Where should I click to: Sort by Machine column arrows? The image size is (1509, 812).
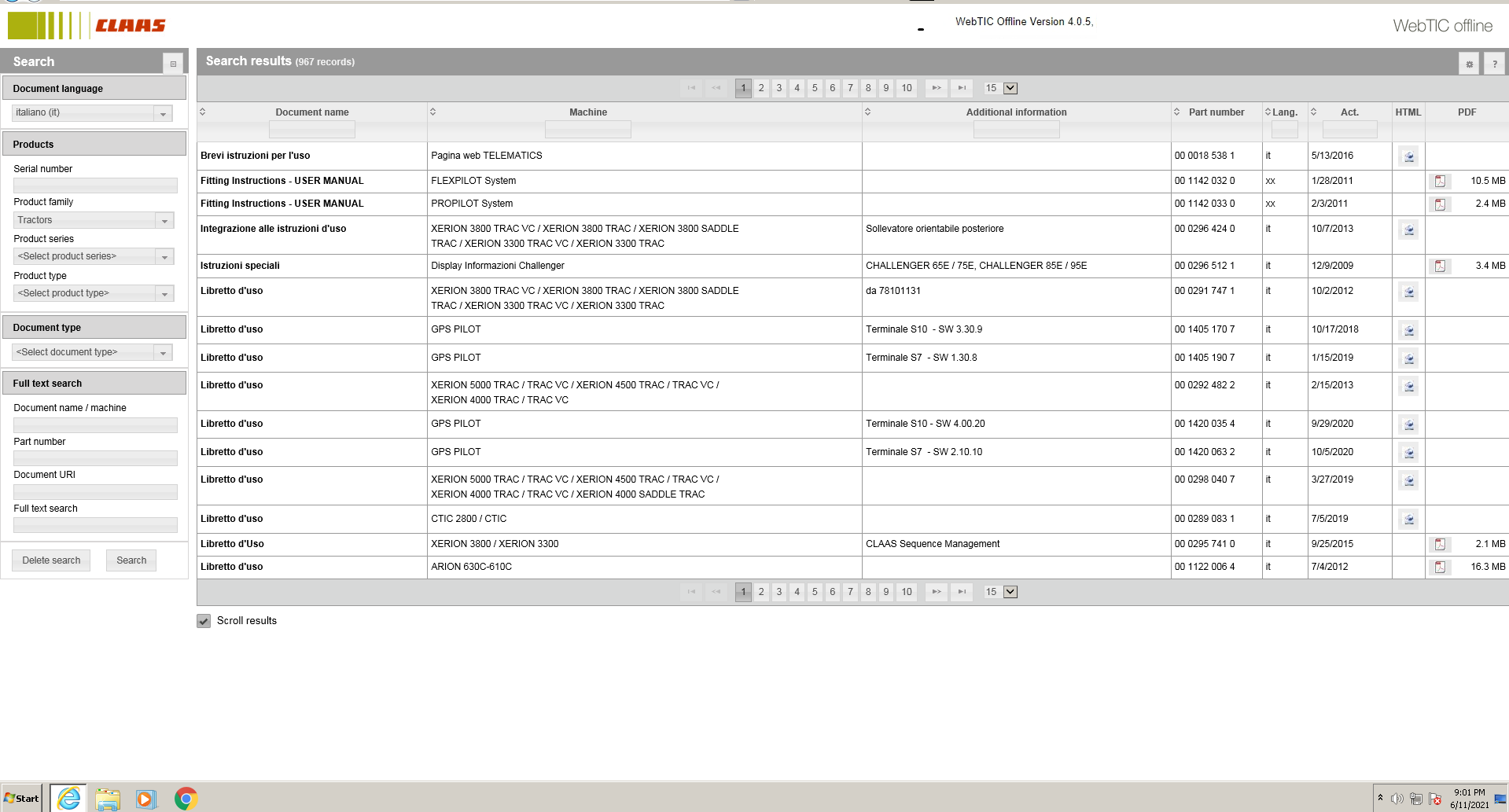(x=432, y=112)
